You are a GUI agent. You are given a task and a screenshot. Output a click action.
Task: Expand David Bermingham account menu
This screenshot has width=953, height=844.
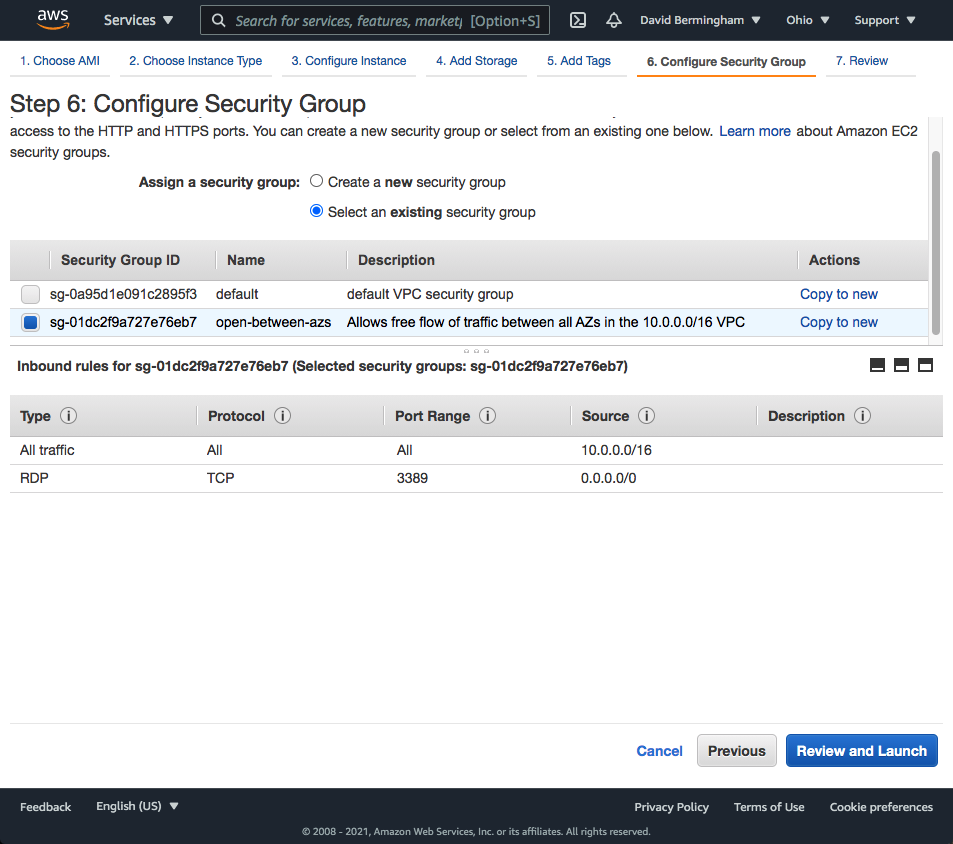[x=700, y=20]
